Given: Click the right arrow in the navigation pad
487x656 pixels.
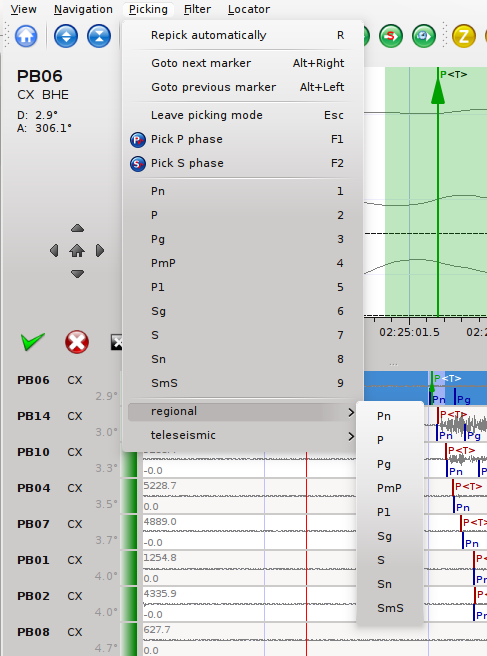Looking at the screenshot, I should click(x=100, y=251).
